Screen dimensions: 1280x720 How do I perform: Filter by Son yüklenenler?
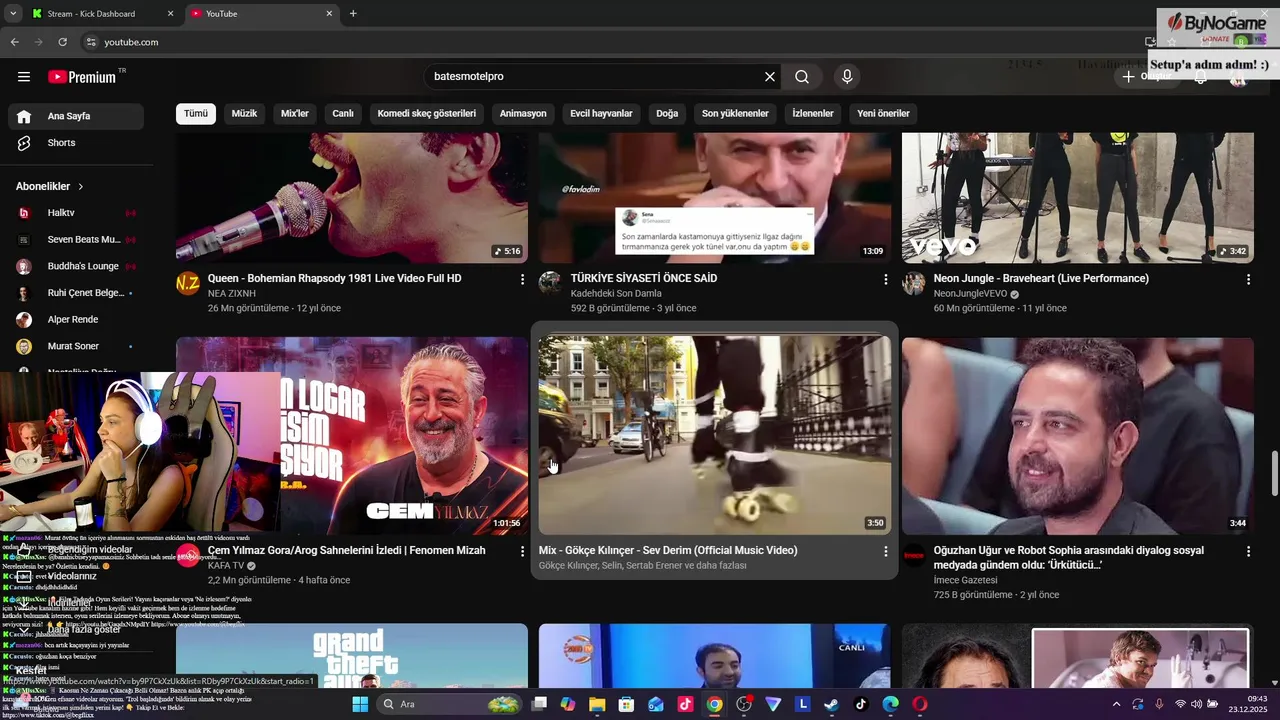point(735,114)
